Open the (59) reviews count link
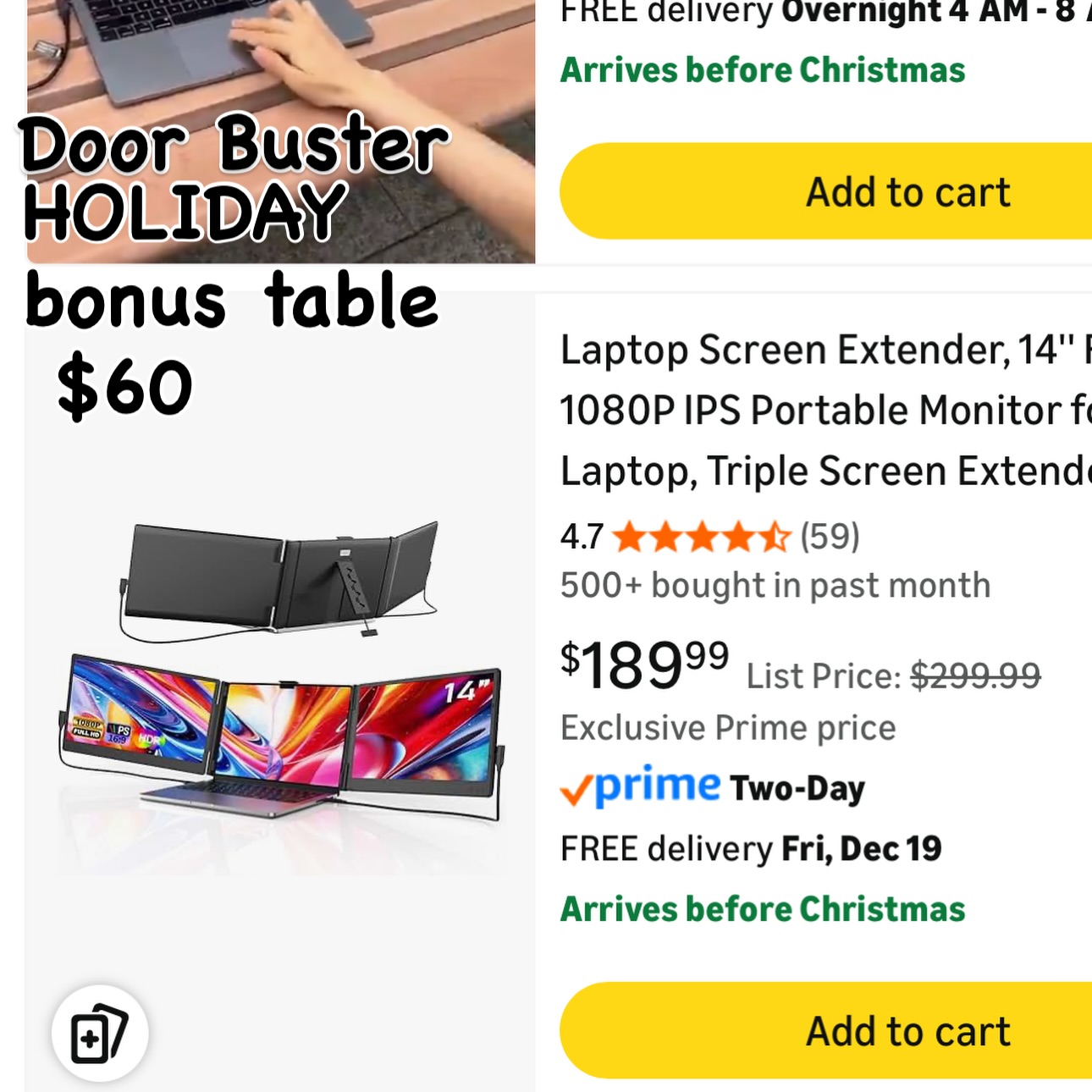Viewport: 1092px width, 1092px height. click(x=830, y=537)
